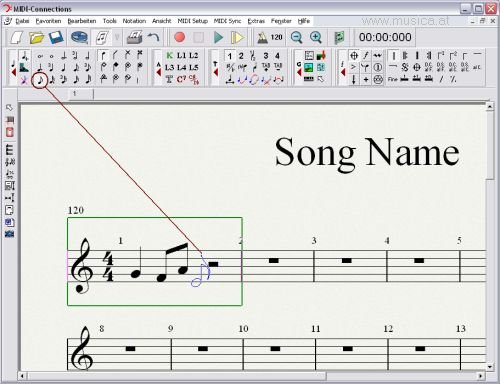Select the pointer tool in left sidebar
This screenshot has height=384, width=500.
9,107
